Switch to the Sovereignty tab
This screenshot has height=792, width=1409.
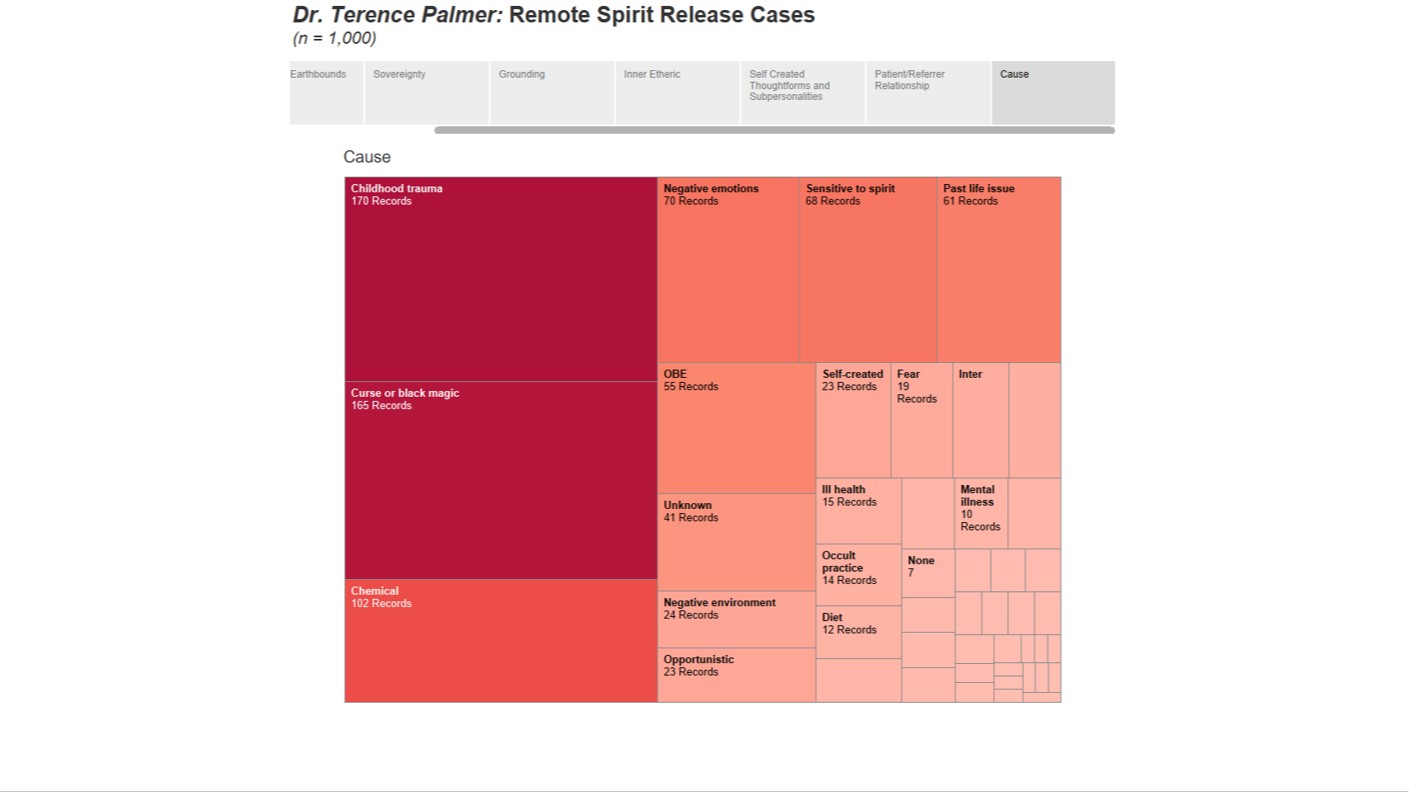[x=427, y=93]
